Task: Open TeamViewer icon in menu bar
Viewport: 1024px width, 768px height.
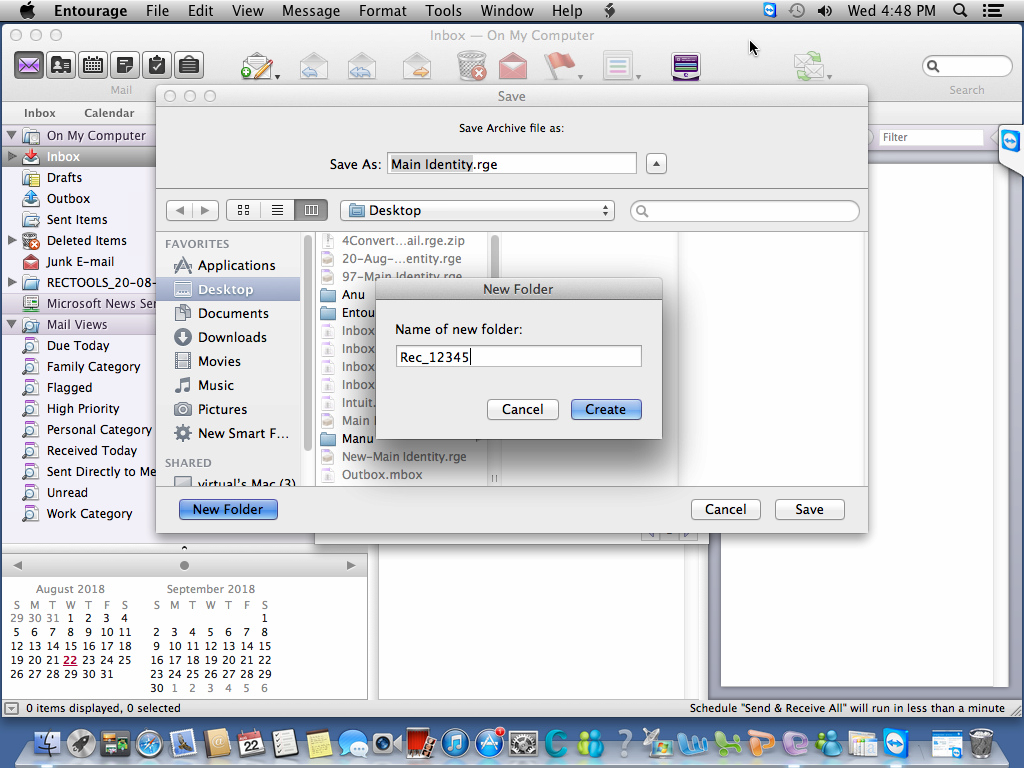Action: [x=770, y=10]
